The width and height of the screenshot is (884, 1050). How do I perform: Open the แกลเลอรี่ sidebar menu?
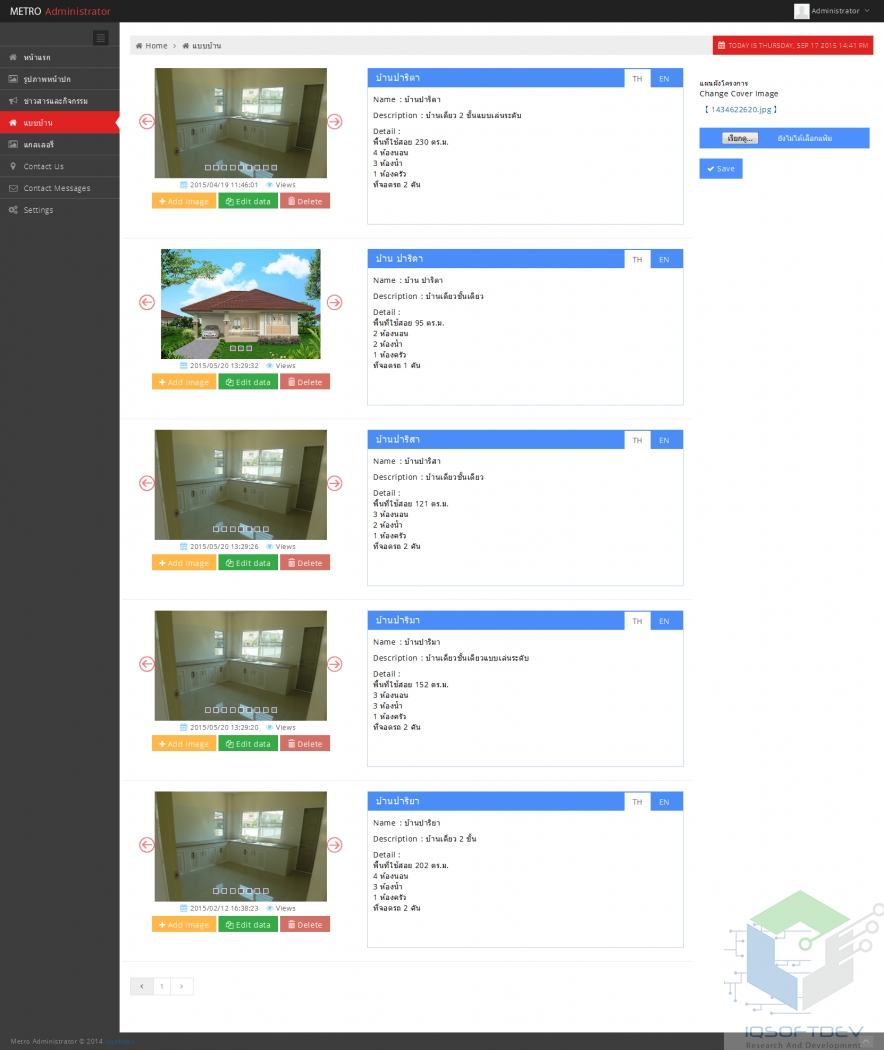pos(60,145)
